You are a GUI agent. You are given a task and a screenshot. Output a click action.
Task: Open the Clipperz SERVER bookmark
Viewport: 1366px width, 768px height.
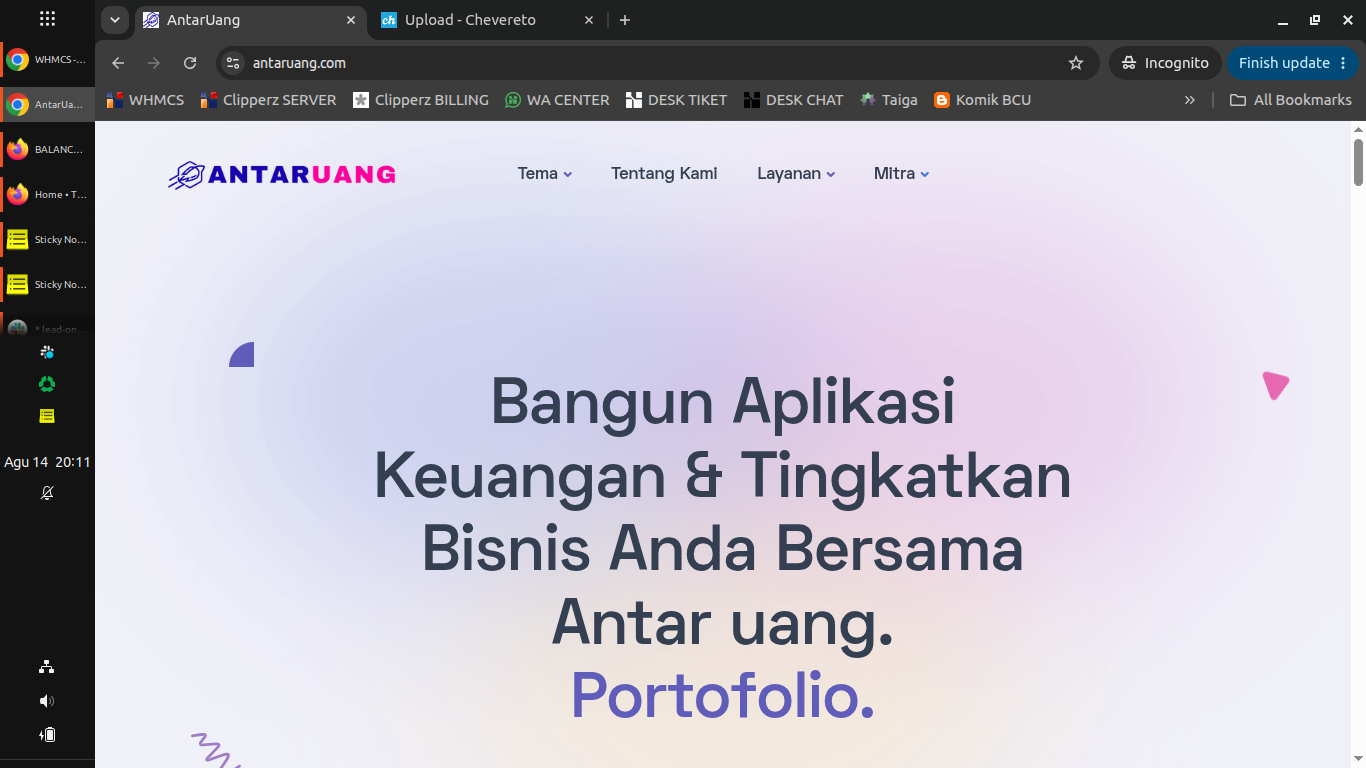[268, 100]
